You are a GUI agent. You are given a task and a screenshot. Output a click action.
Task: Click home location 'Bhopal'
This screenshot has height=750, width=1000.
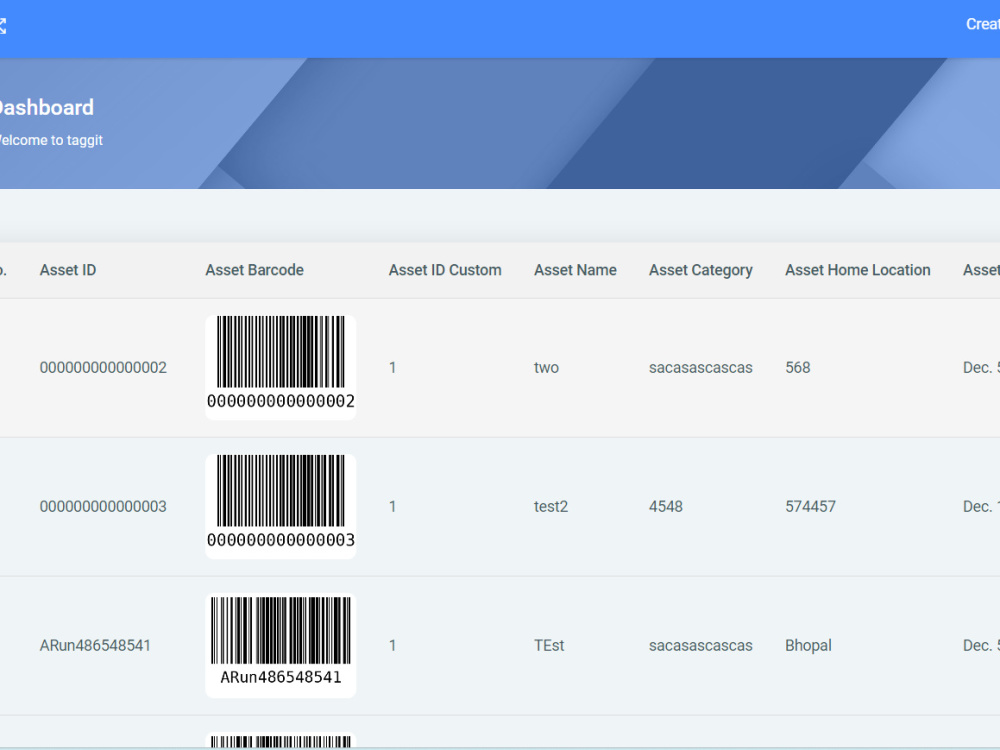click(809, 645)
